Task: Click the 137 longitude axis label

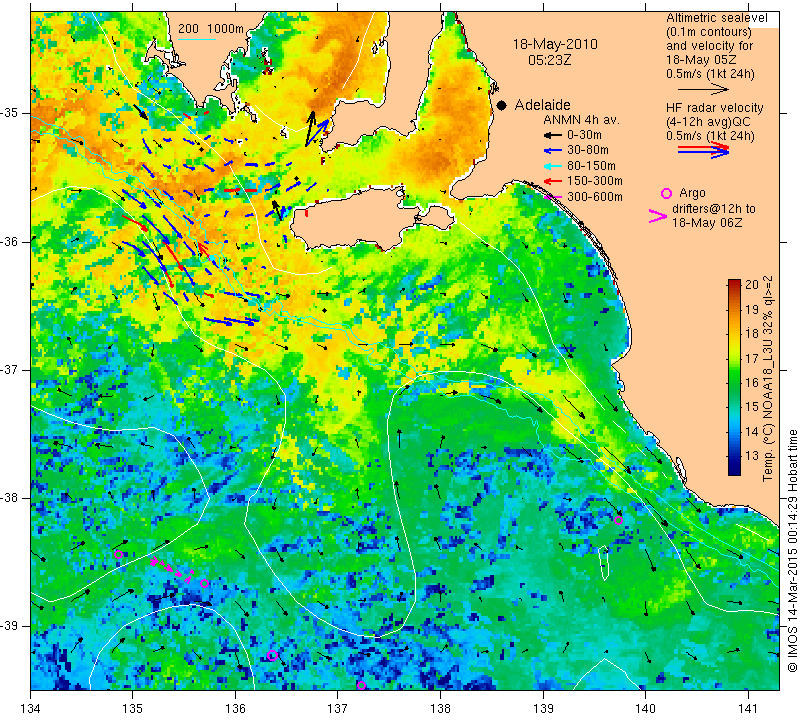Action: [338, 709]
